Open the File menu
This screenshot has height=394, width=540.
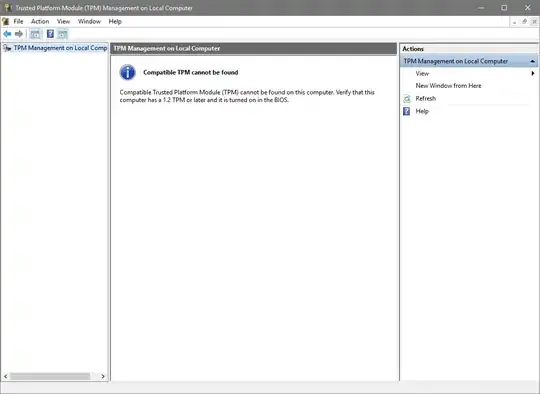click(x=18, y=21)
